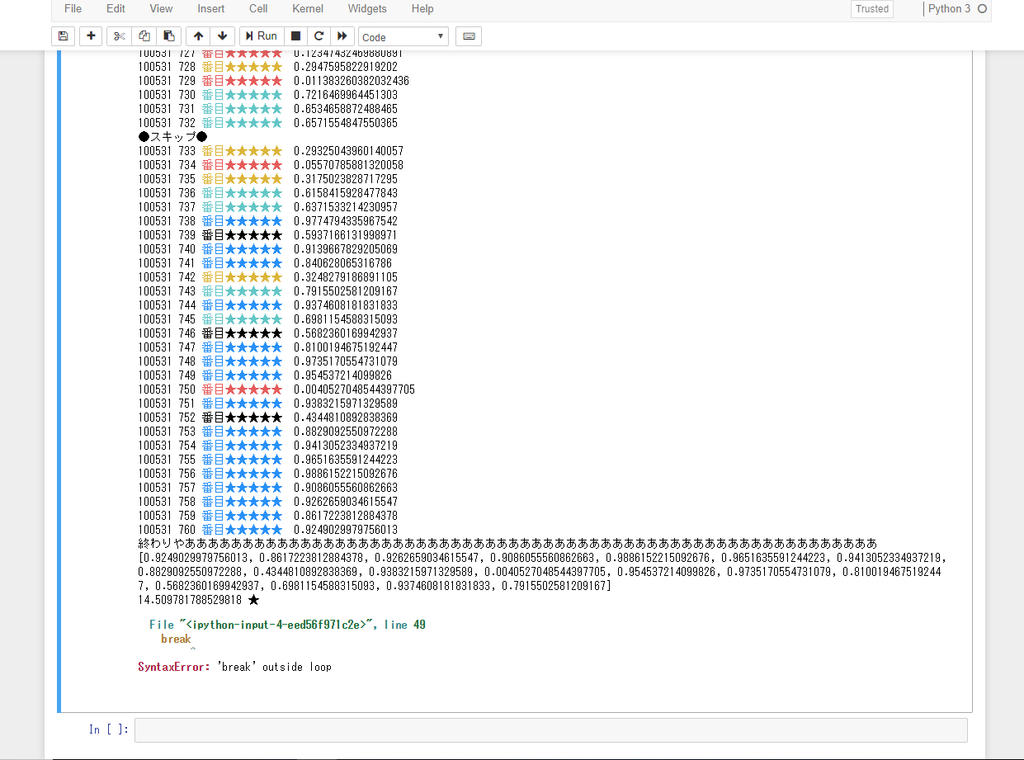Click output row 100531 733

click(270, 151)
